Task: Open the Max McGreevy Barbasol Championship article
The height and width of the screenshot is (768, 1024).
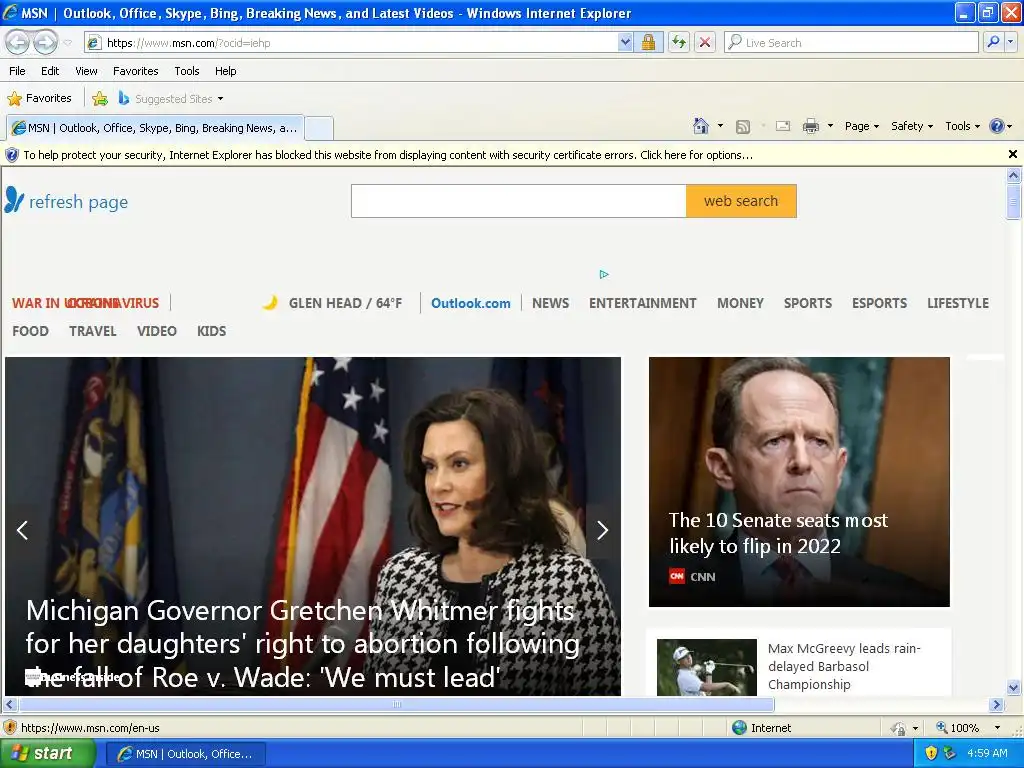Action: pyautogui.click(x=844, y=666)
